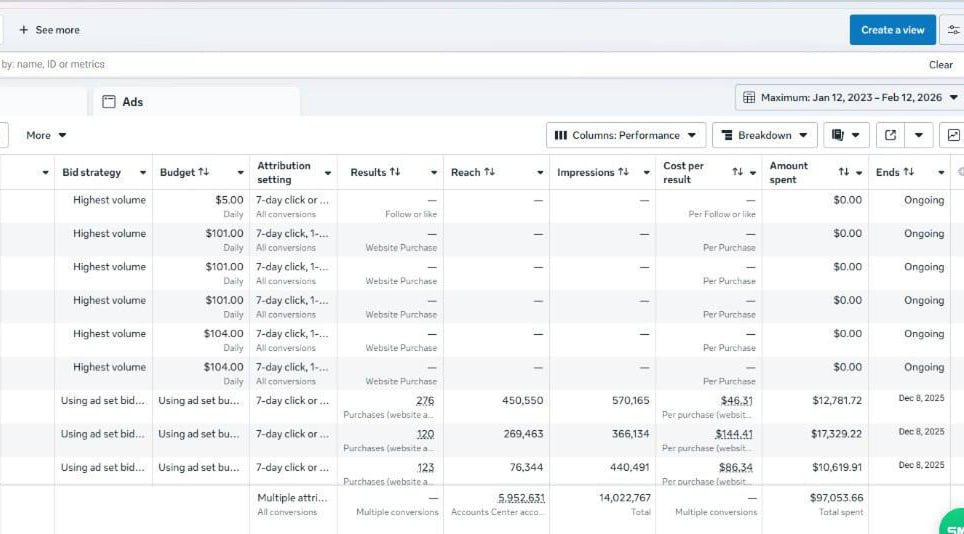Click the export share icon button
Viewport: 964px width, 534px height.
890,135
